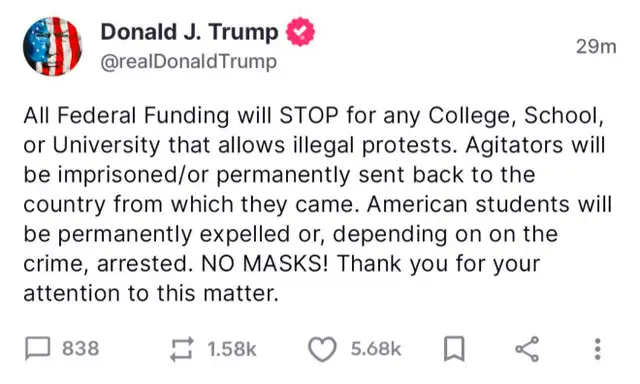The width and height of the screenshot is (640, 384).
Task: Open the flag-themed profile avatar
Action: [x=52, y=46]
